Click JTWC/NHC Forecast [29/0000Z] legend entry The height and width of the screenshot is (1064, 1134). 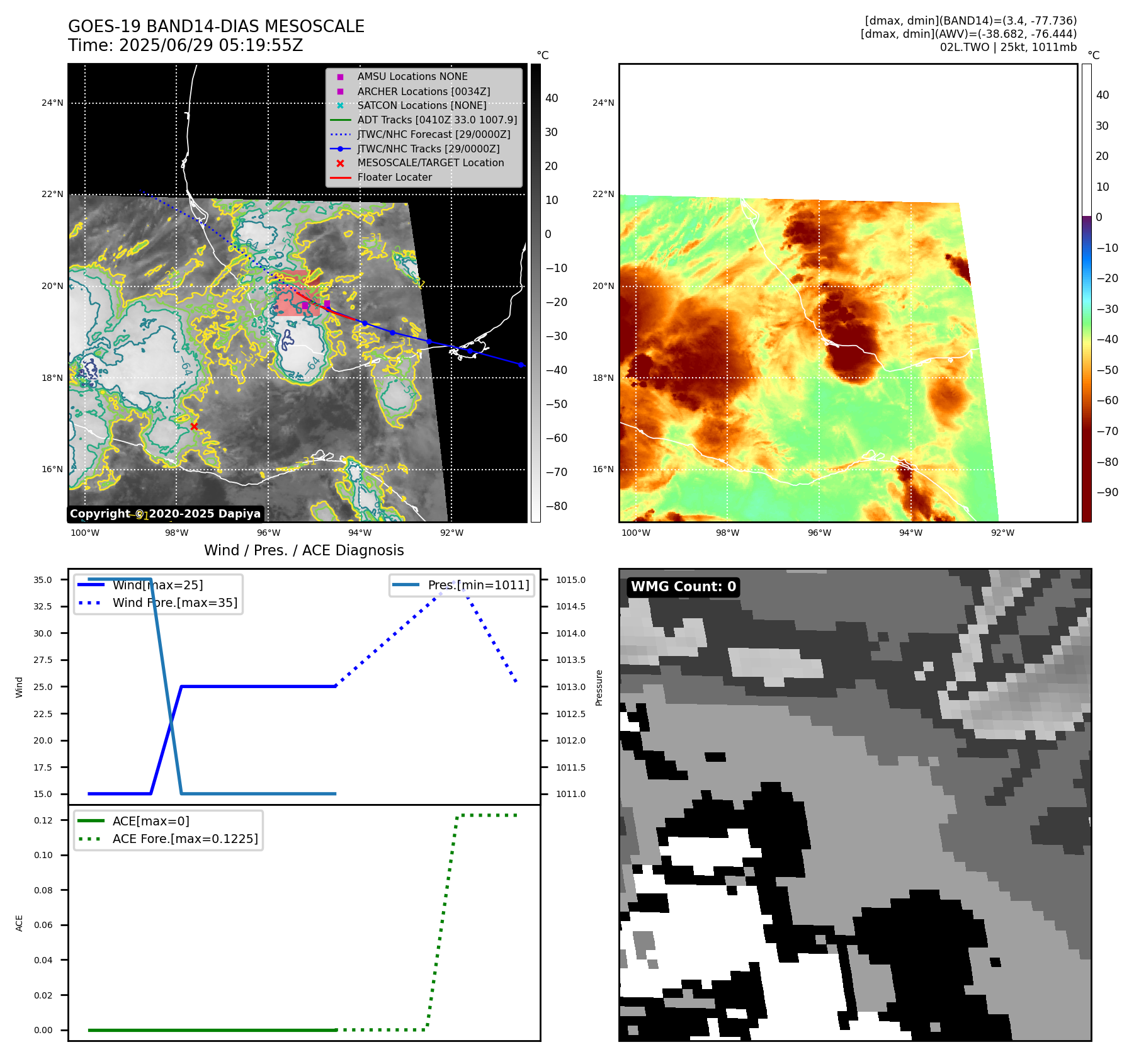(x=420, y=135)
